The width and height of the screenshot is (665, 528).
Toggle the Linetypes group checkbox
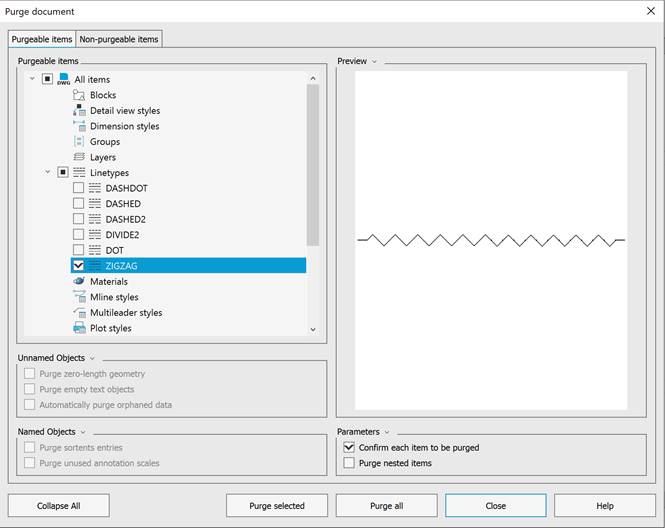[63, 172]
